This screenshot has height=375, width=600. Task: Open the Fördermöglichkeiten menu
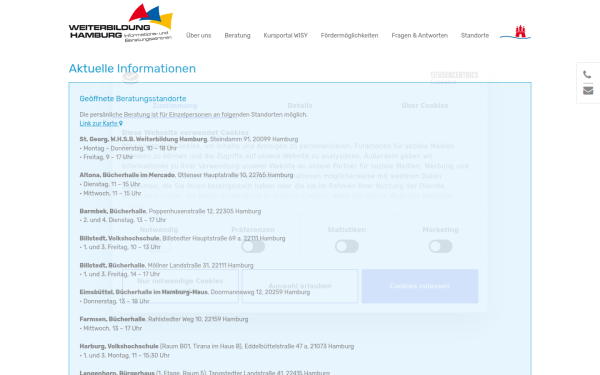(x=349, y=35)
